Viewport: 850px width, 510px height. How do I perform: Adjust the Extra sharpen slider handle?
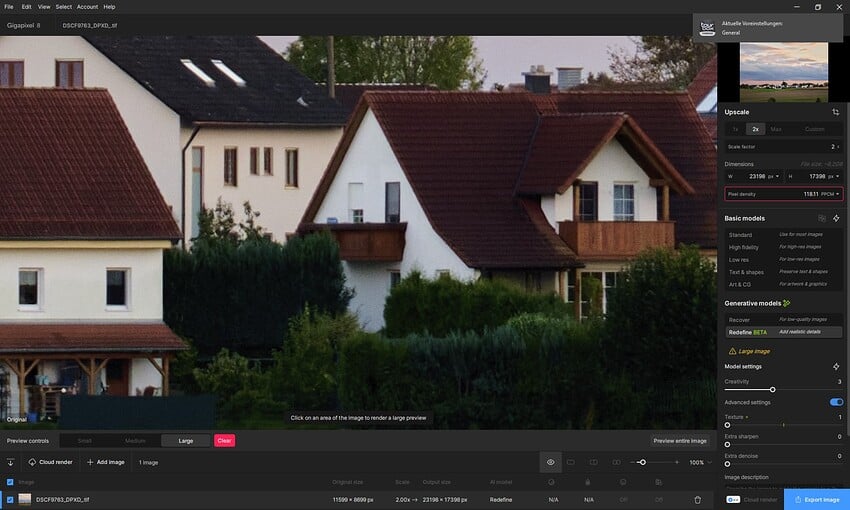[727, 445]
